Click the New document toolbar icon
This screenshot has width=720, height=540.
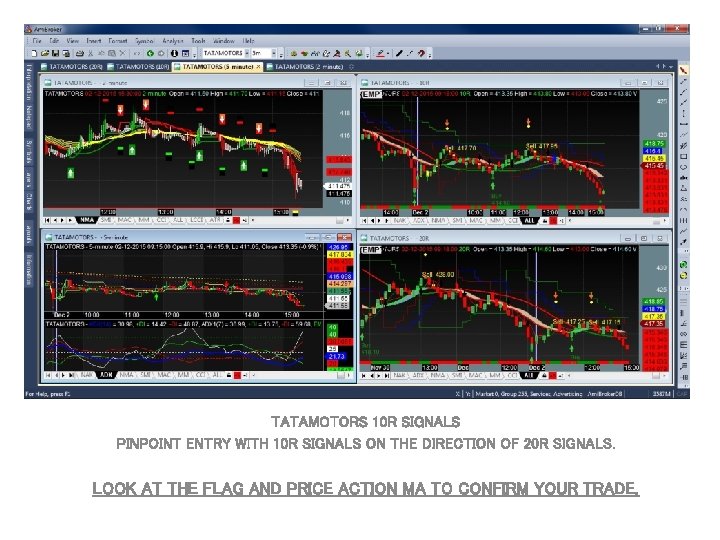pyautogui.click(x=34, y=53)
